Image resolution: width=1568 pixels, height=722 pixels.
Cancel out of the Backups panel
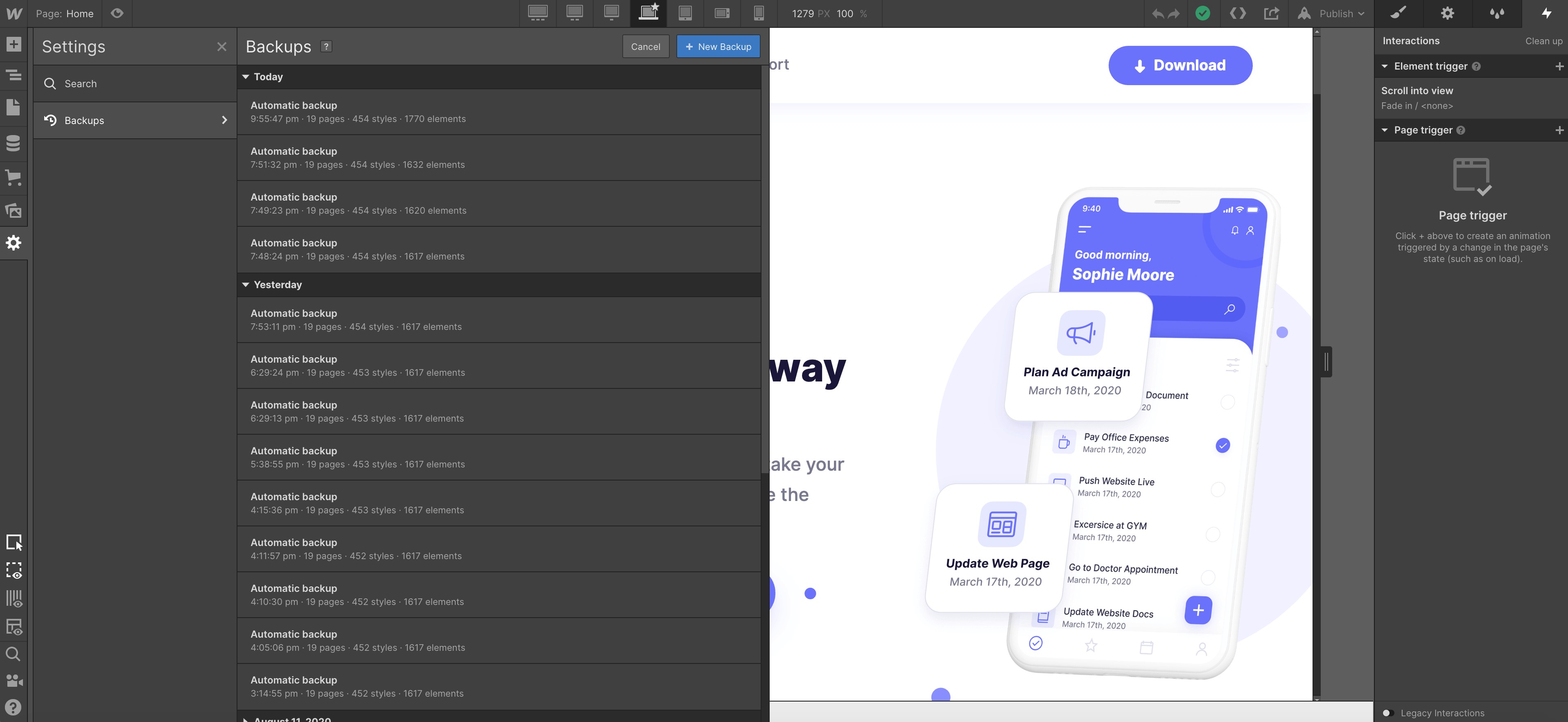coord(646,46)
